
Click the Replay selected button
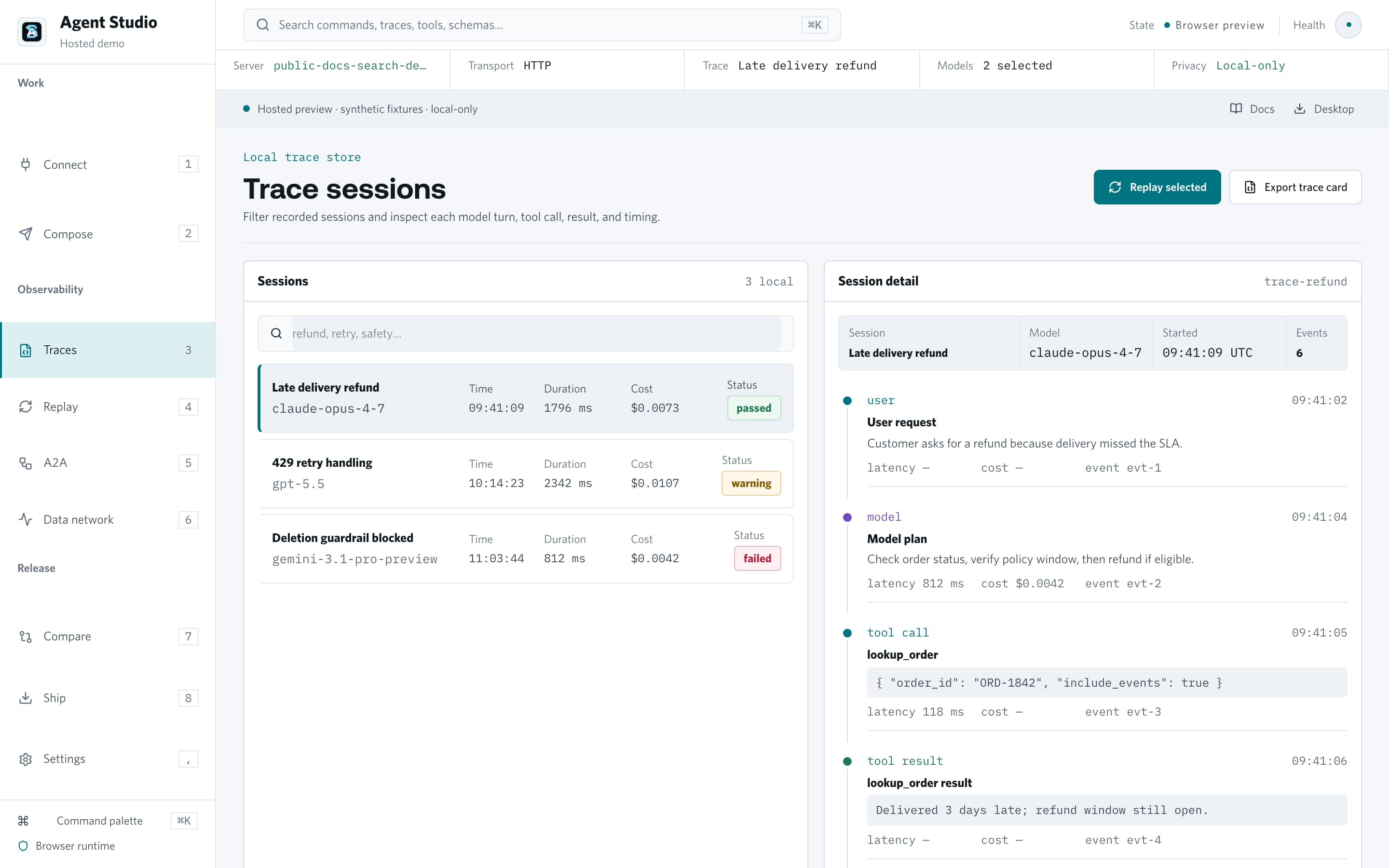coord(1157,187)
